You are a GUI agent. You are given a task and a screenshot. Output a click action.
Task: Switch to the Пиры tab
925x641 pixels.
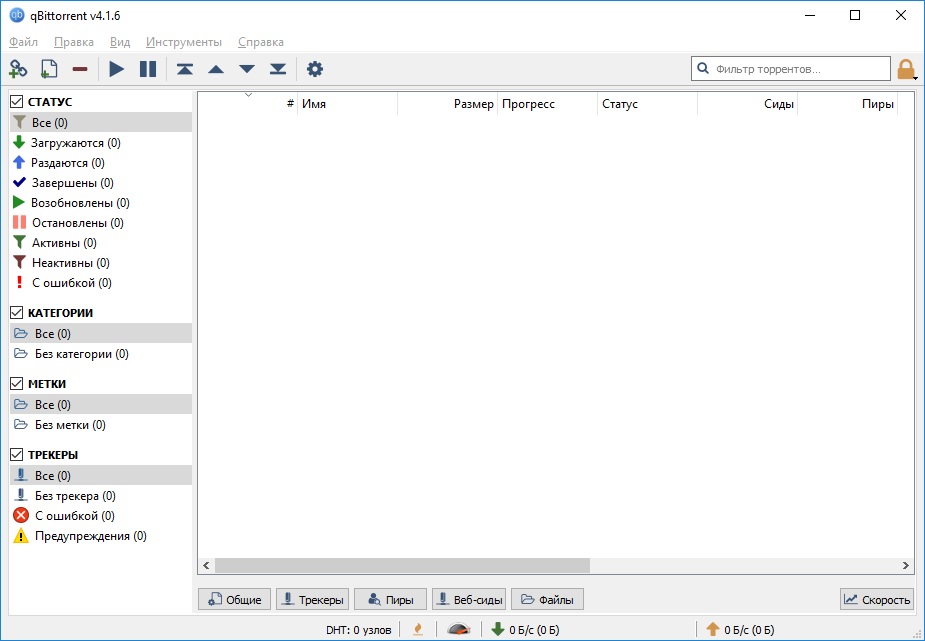click(x=390, y=599)
